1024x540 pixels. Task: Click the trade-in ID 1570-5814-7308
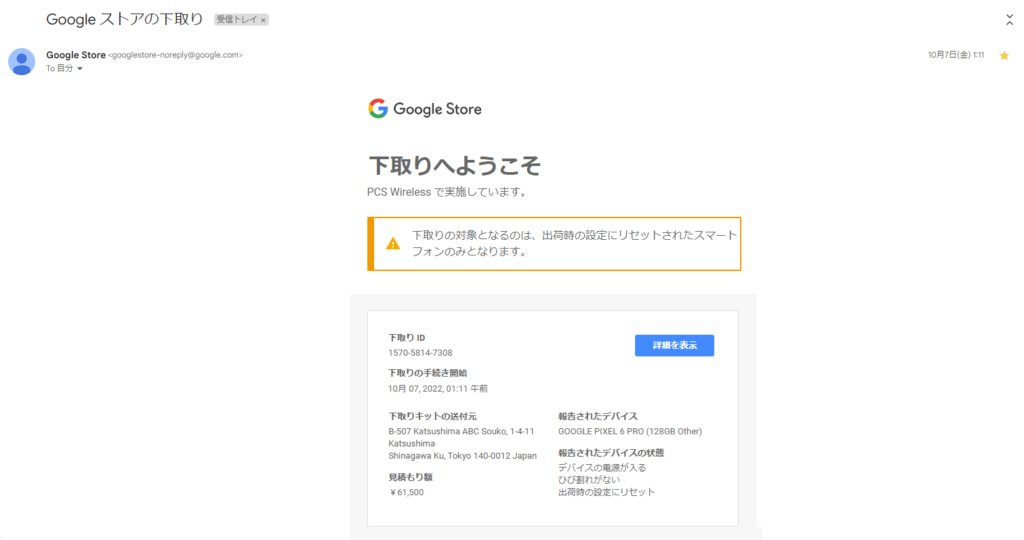tap(420, 353)
